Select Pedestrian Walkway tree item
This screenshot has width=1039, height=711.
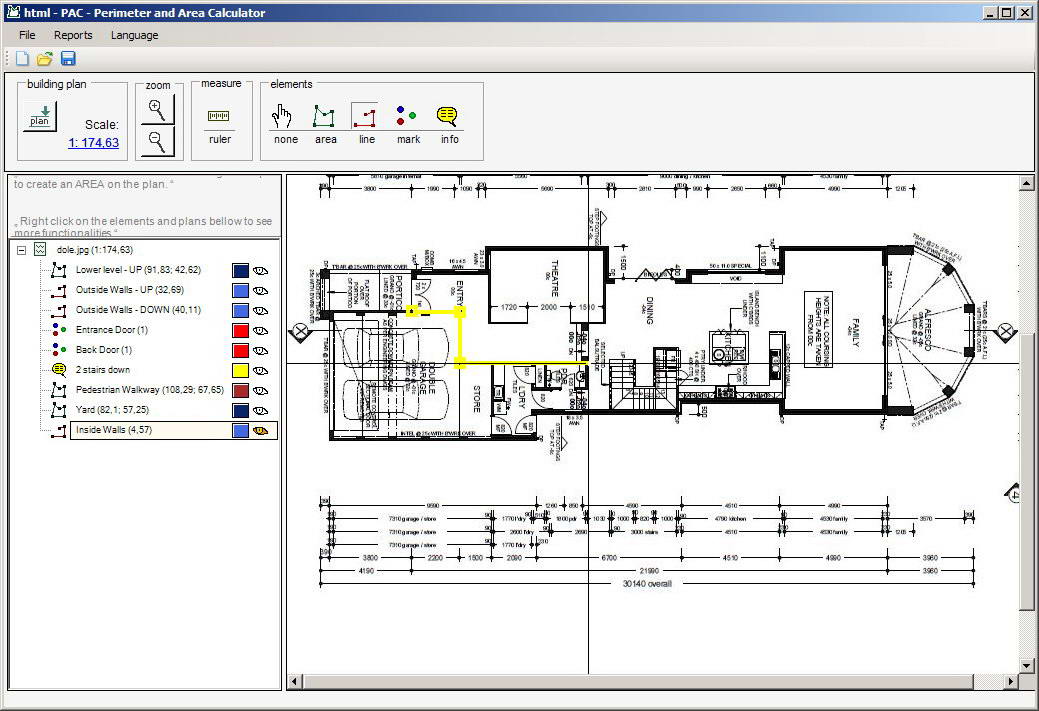coord(150,390)
